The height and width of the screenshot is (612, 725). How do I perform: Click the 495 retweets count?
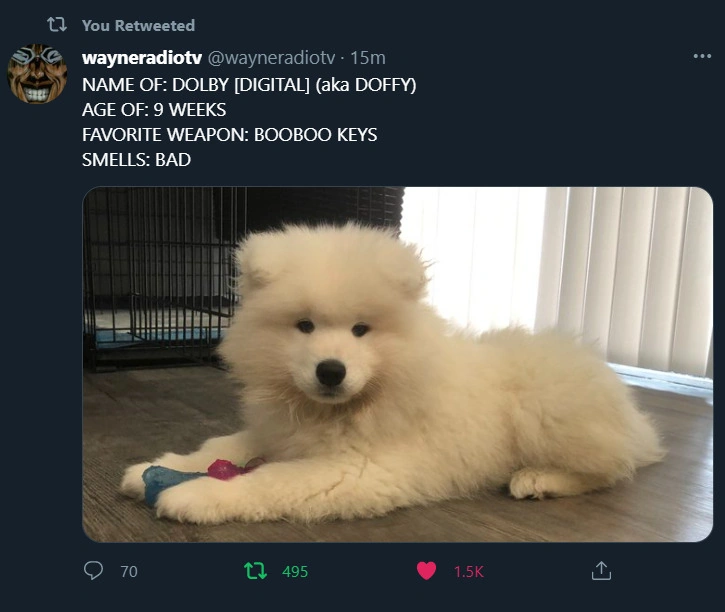pyautogui.click(x=295, y=572)
